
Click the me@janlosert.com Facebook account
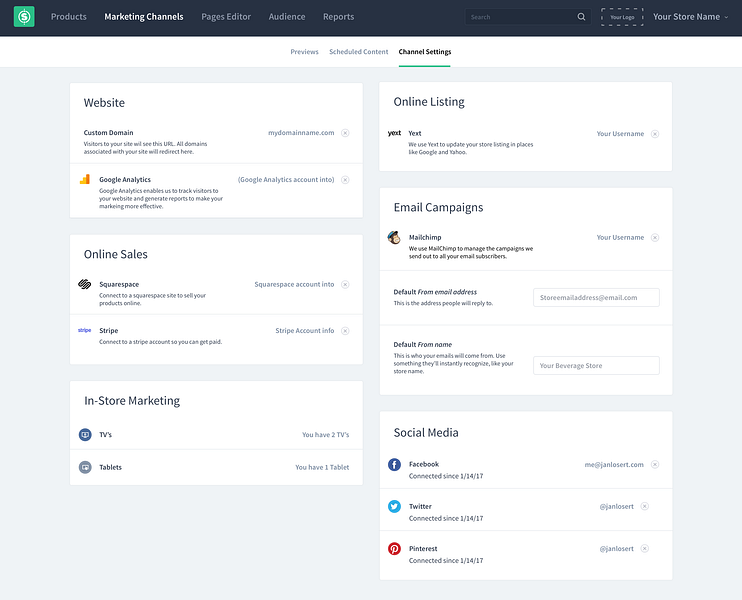(614, 465)
